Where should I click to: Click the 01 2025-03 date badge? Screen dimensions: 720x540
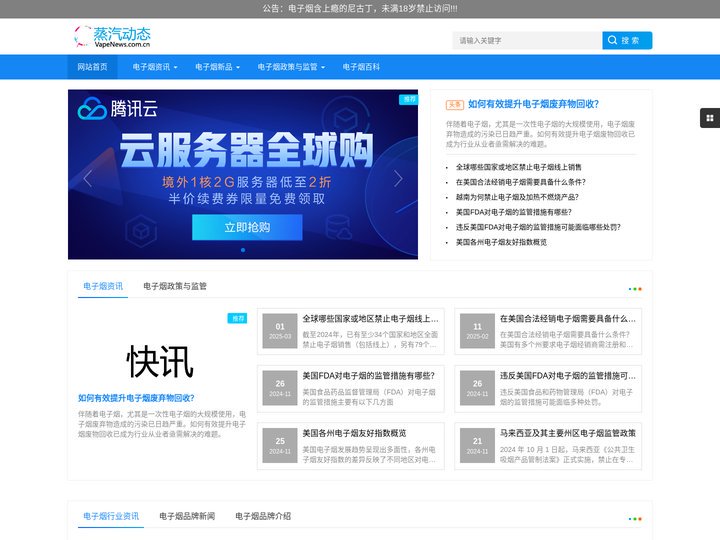[280, 331]
